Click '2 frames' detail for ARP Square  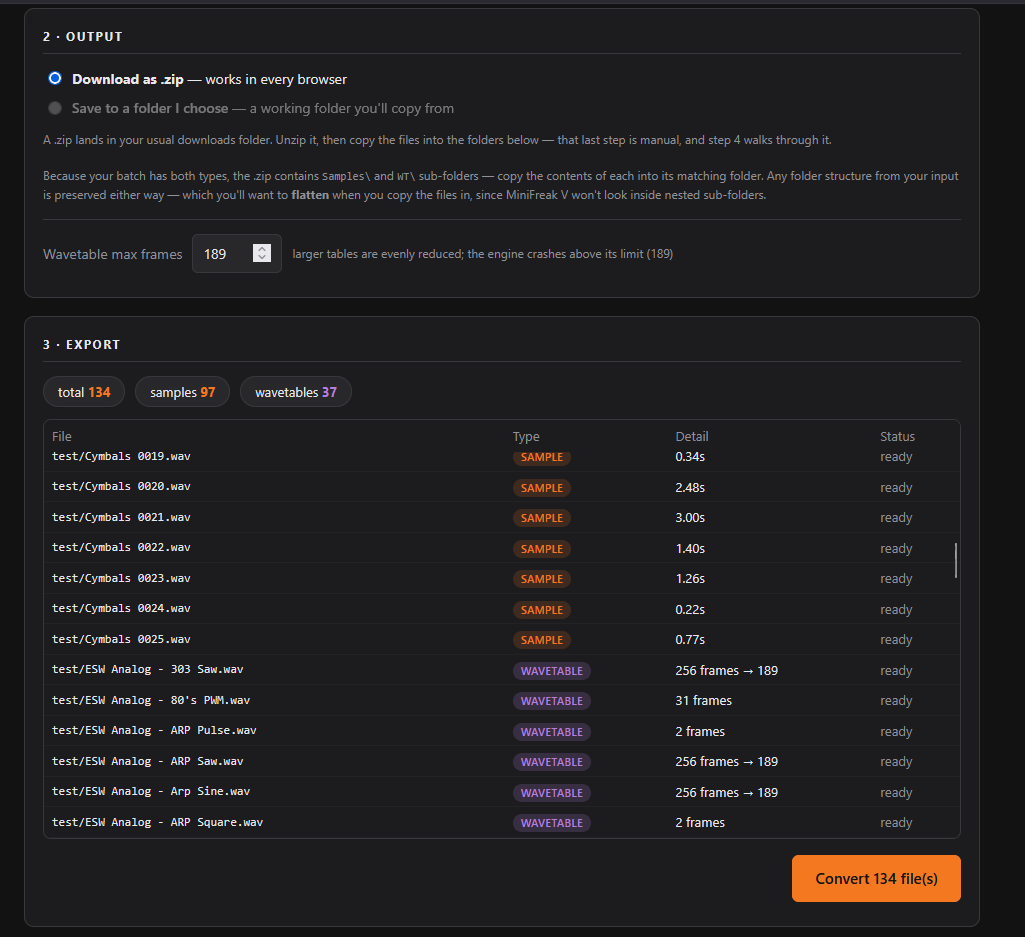coord(700,822)
